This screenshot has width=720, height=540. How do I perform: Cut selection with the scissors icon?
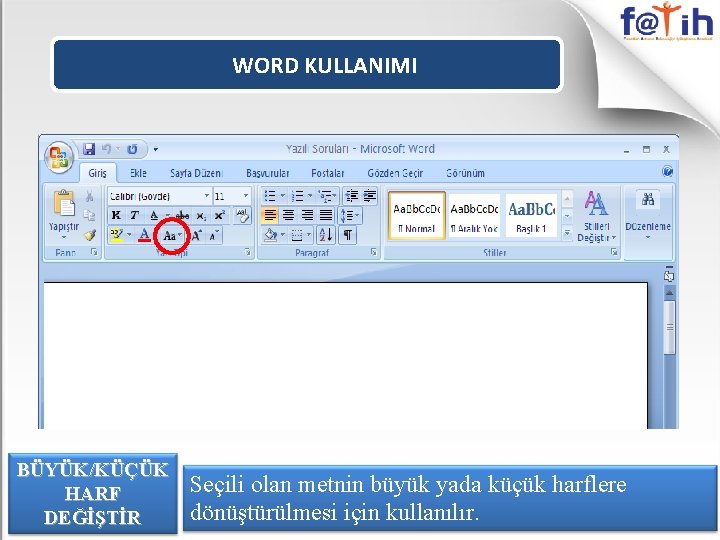[x=90, y=197]
